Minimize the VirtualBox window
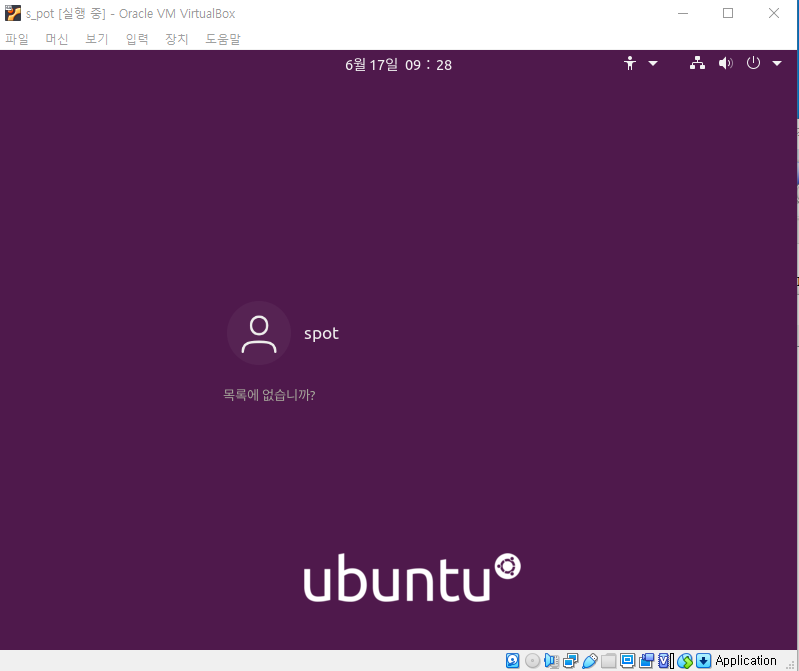799x671 pixels. click(x=683, y=13)
